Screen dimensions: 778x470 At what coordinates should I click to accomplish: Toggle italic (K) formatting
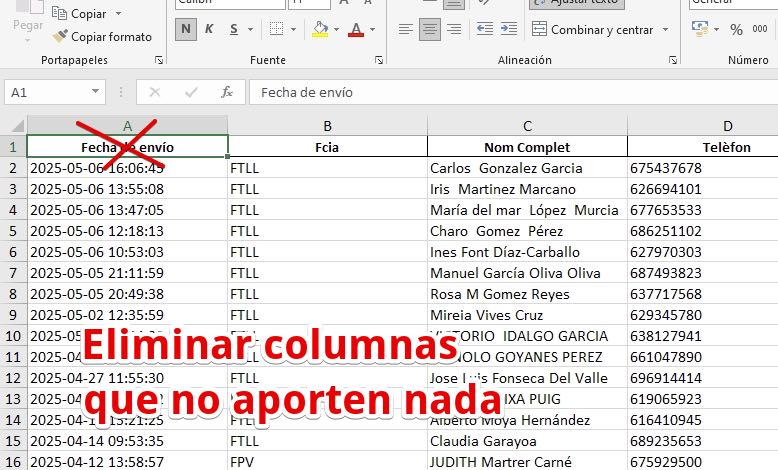(x=209, y=29)
